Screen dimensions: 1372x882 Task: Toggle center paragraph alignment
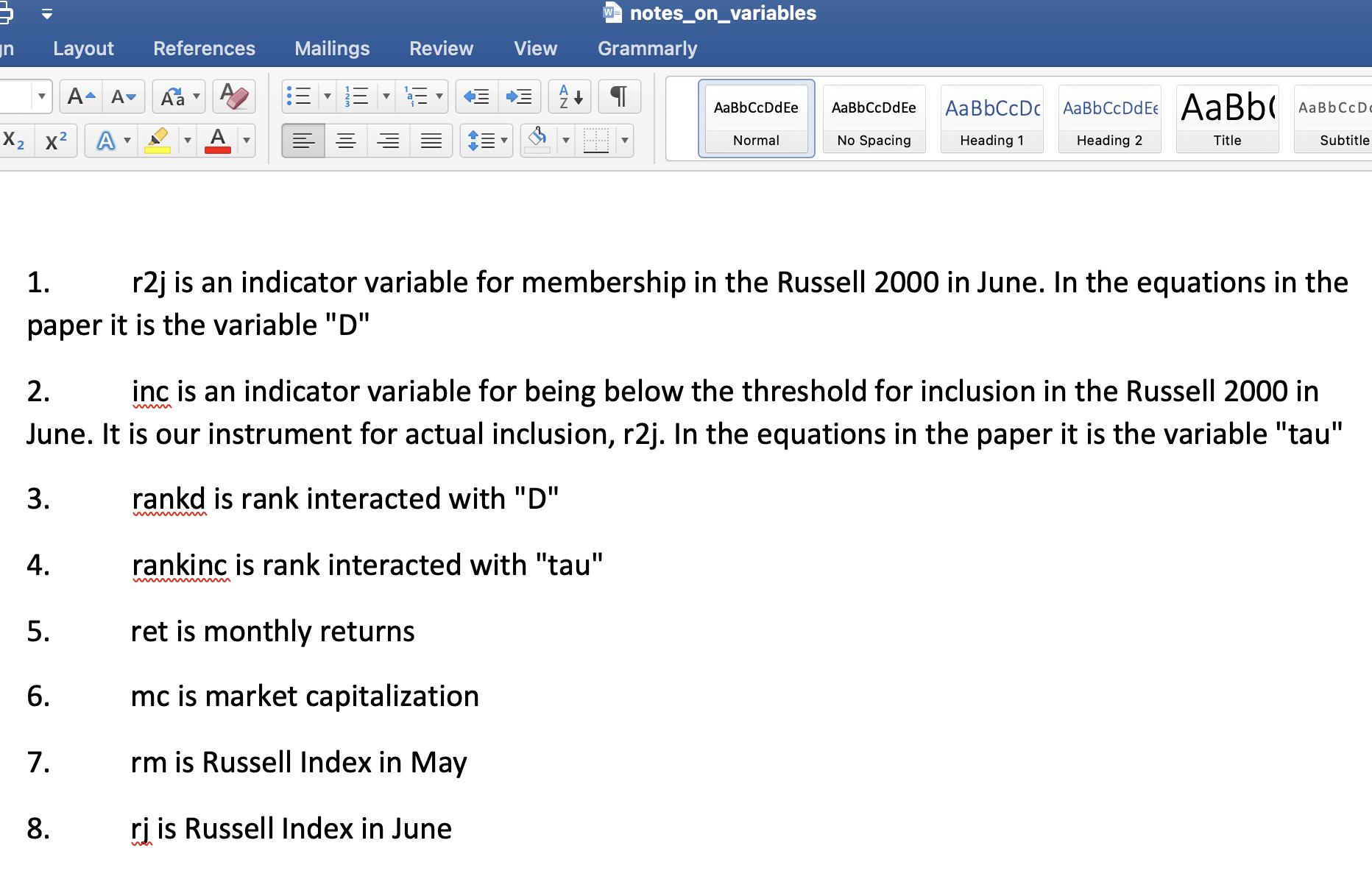pyautogui.click(x=346, y=141)
